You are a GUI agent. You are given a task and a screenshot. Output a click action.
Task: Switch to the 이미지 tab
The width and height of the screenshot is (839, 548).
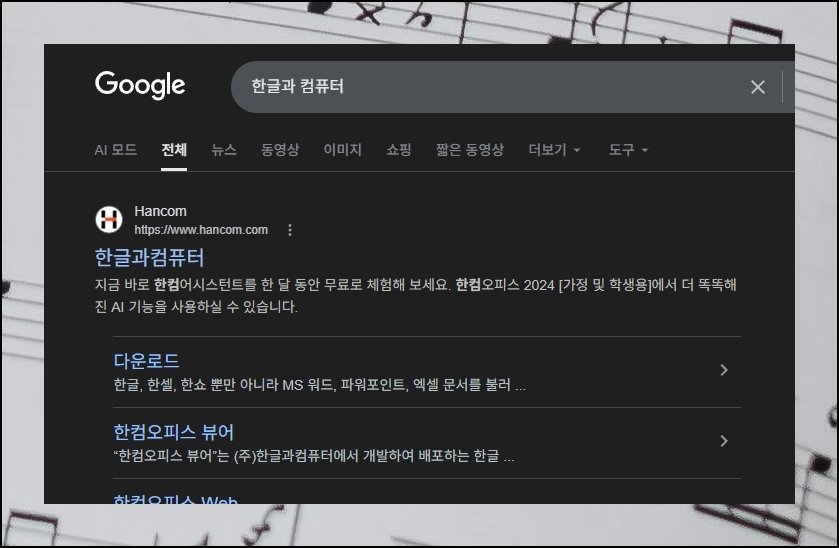342,150
